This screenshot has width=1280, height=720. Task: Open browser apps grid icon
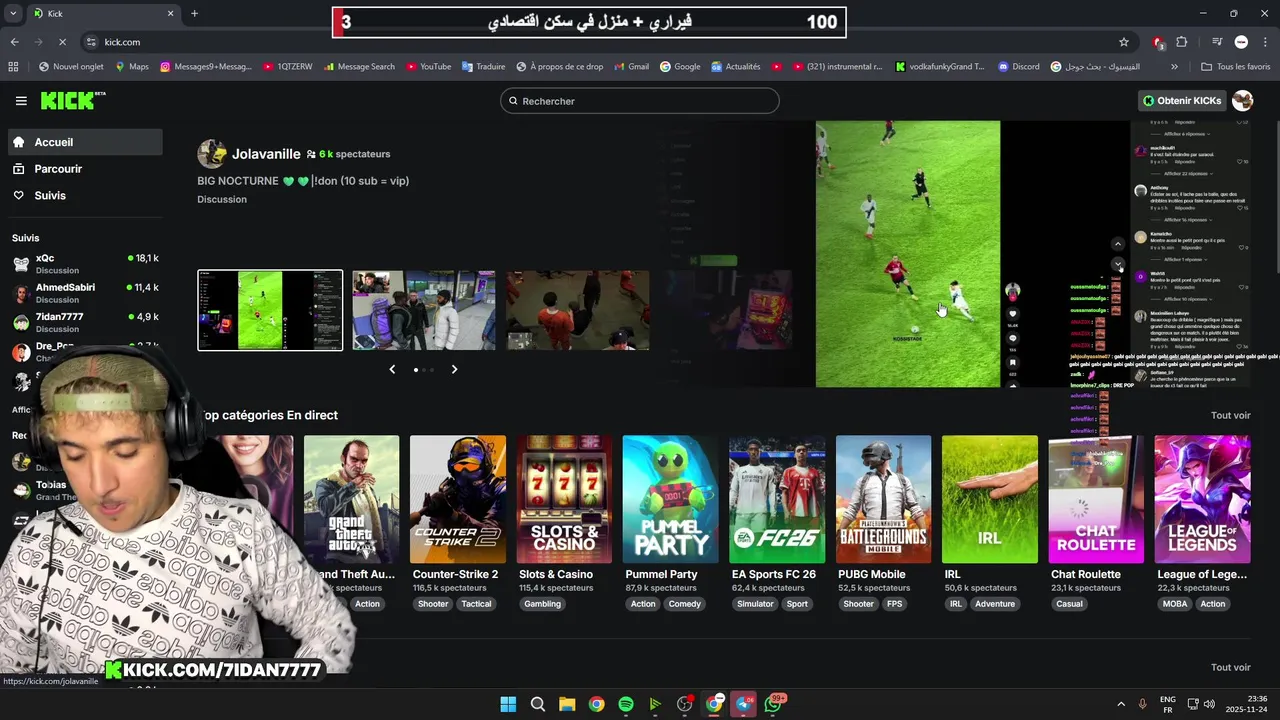pyautogui.click(x=13, y=67)
